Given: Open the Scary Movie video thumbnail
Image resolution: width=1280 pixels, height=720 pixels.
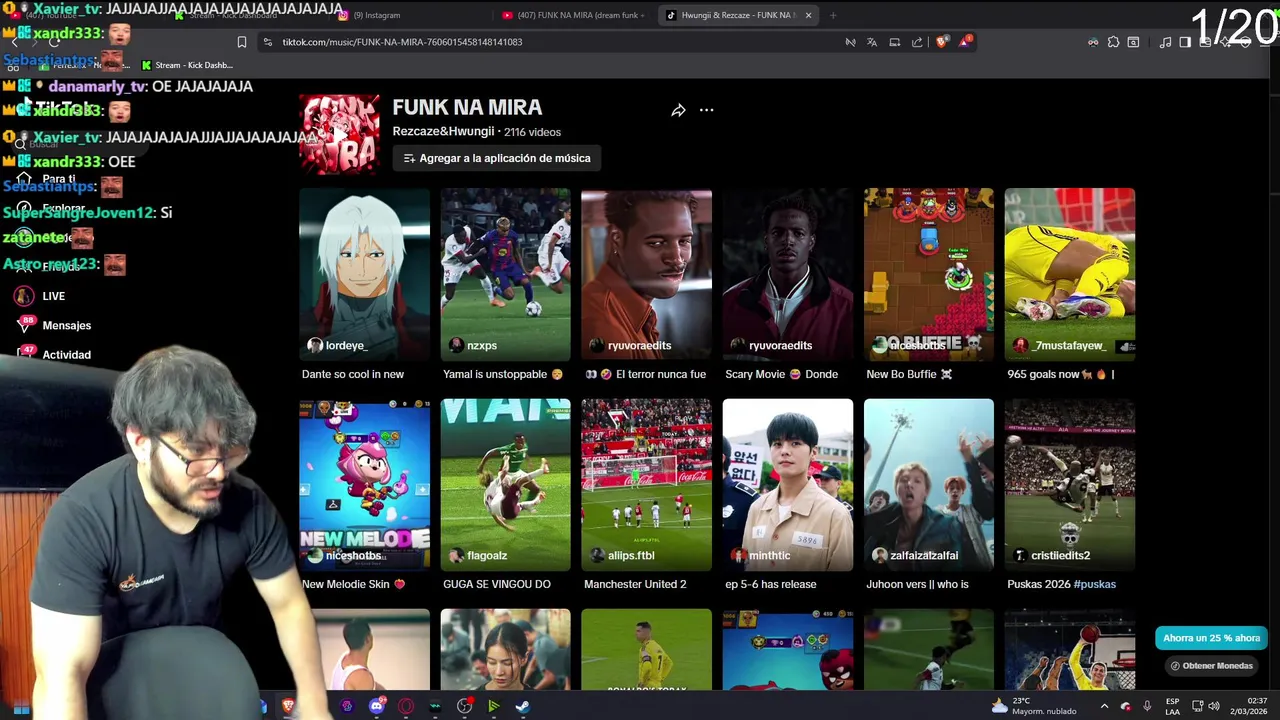Looking at the screenshot, I should tap(788, 274).
